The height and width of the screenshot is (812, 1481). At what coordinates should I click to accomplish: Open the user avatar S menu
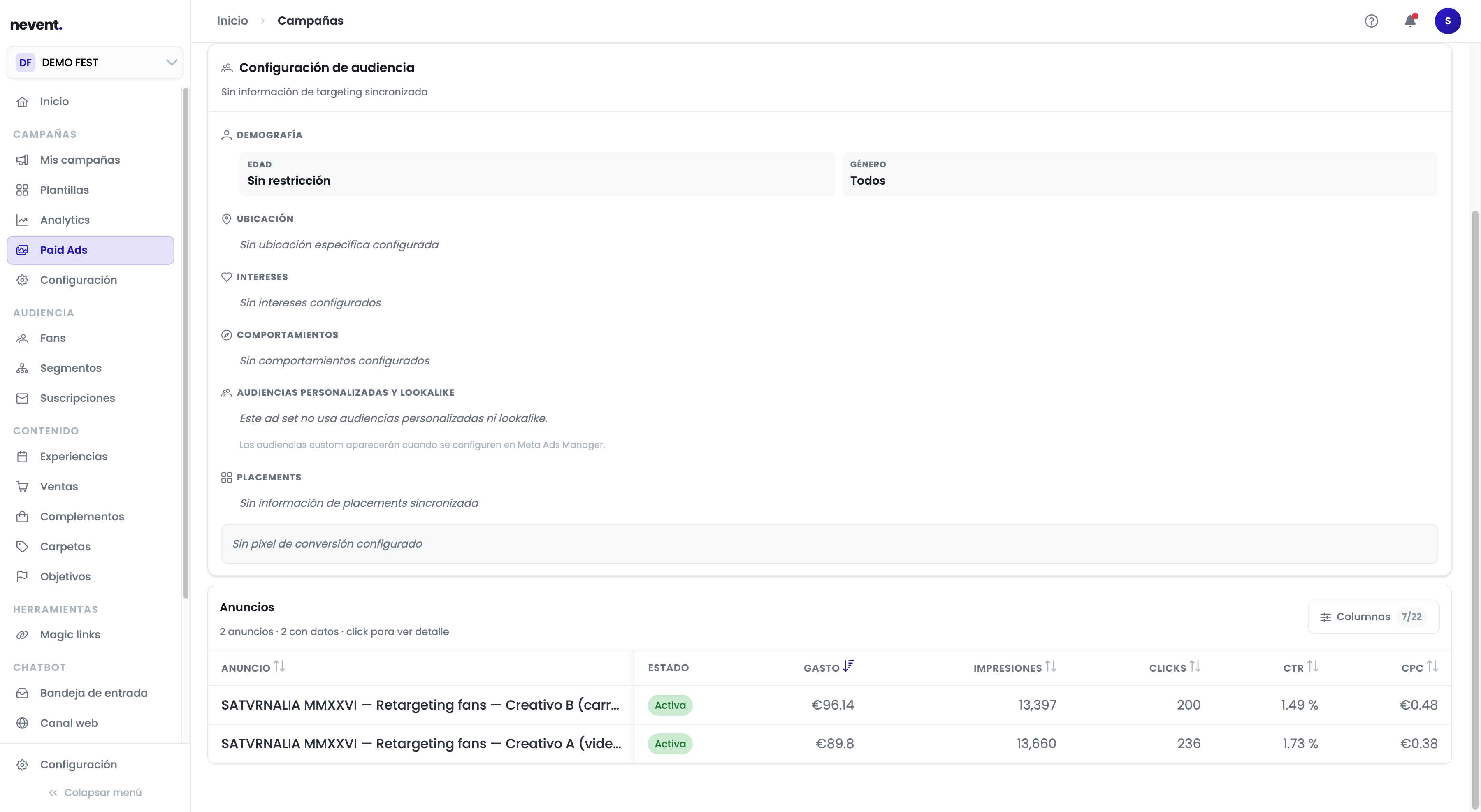click(1448, 21)
